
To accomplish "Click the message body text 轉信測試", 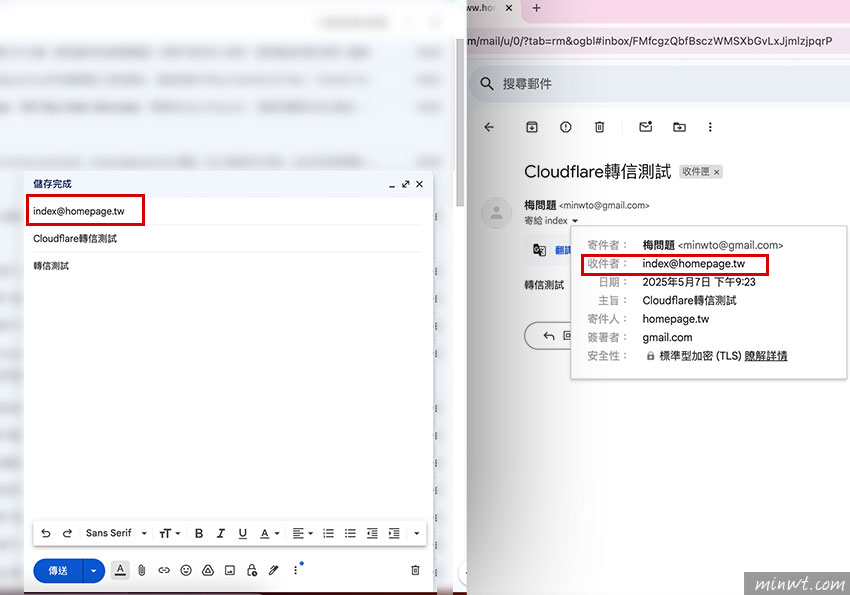I will 51,266.
